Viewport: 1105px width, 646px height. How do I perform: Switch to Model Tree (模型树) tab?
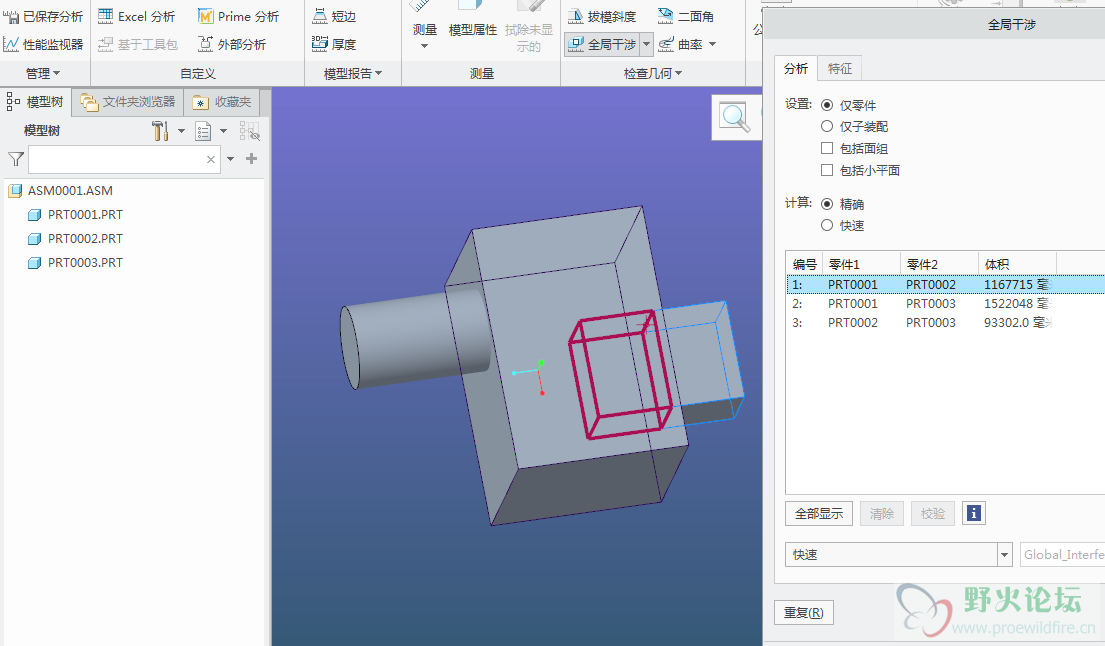37,102
